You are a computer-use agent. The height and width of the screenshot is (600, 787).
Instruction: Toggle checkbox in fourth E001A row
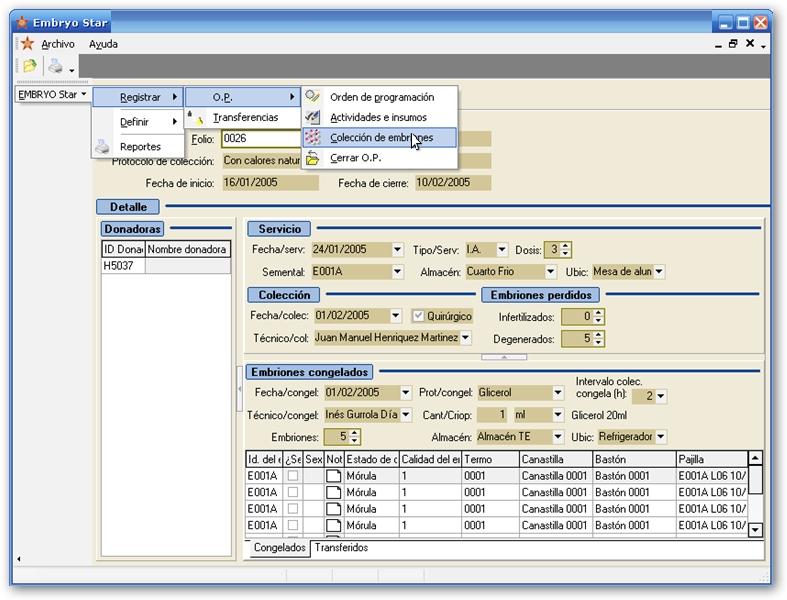[x=293, y=525]
